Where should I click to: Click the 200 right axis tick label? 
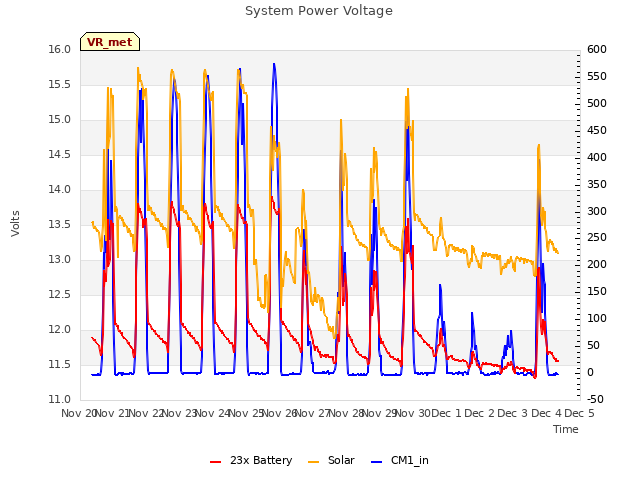(x=597, y=264)
